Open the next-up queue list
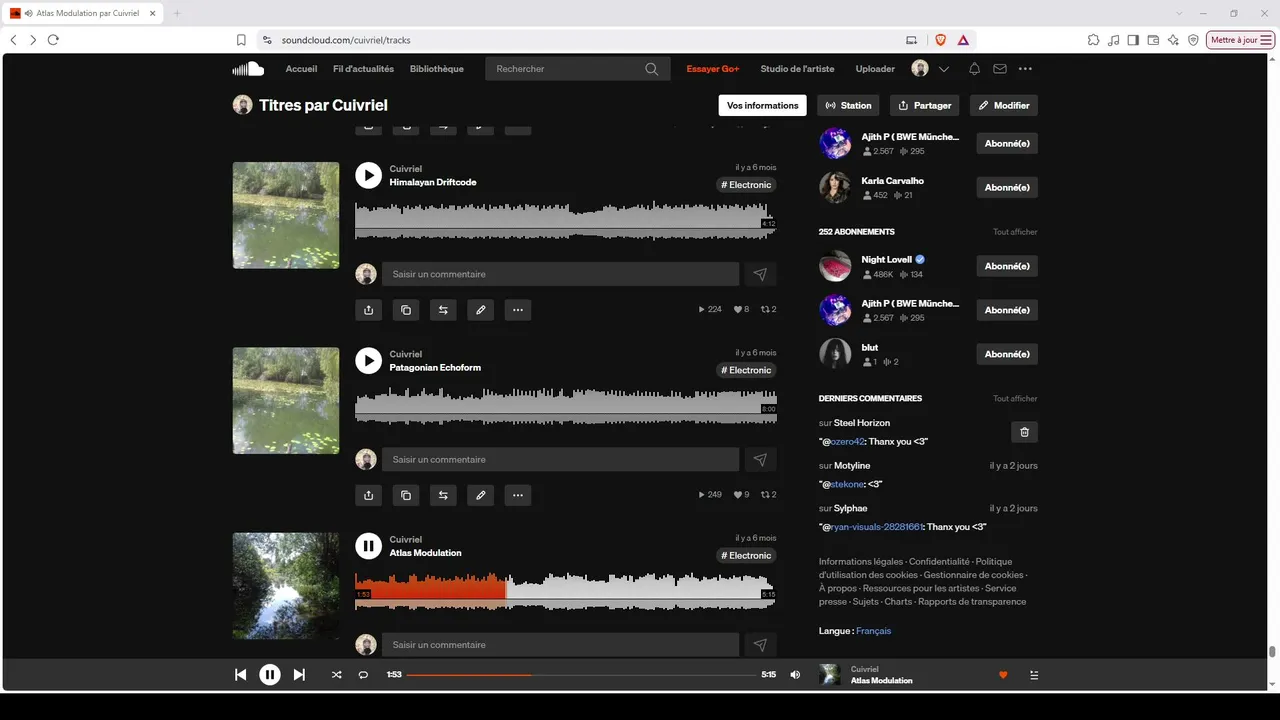 (1034, 675)
